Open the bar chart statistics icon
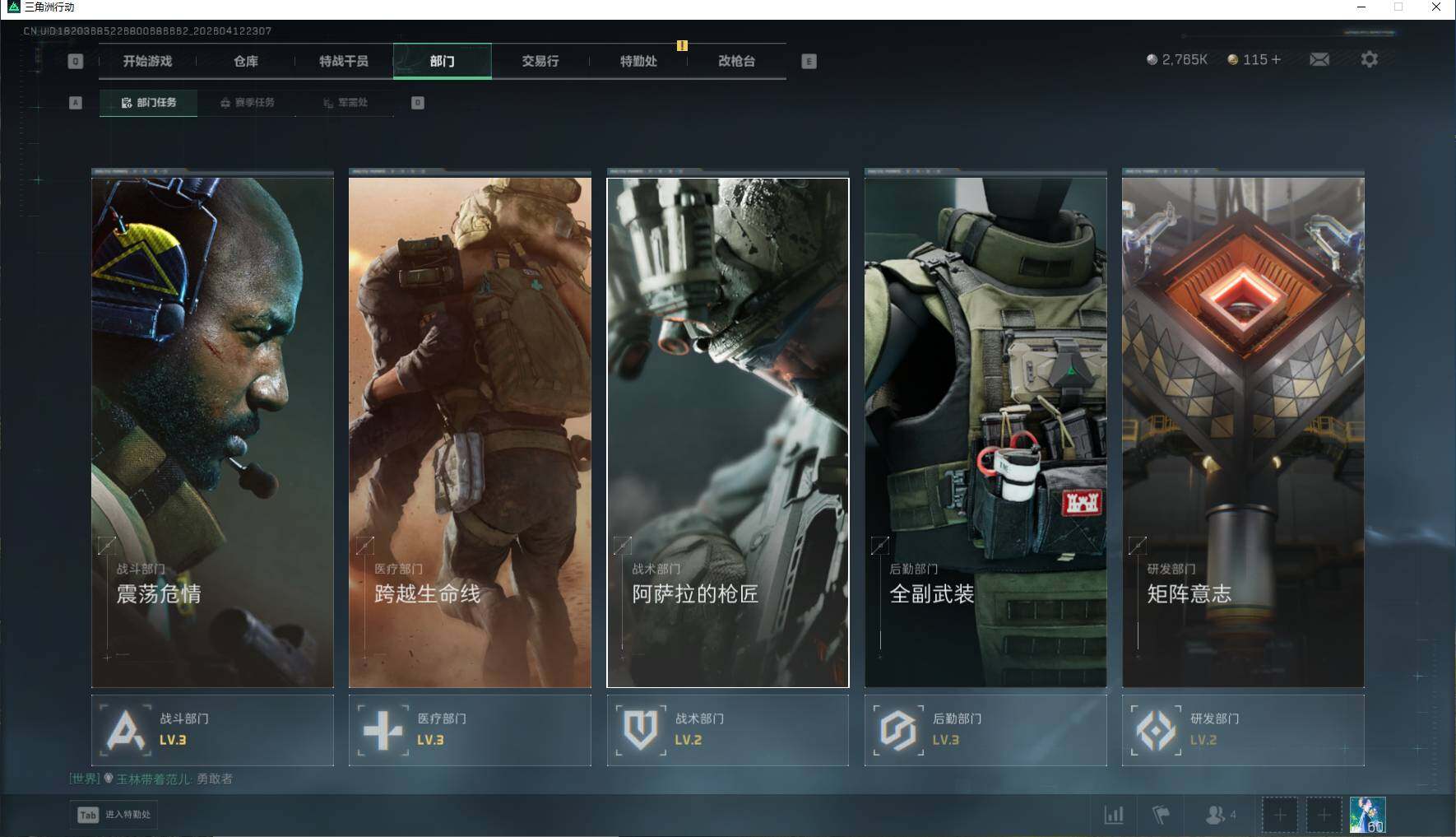This screenshot has width=1456, height=837. click(x=1114, y=815)
